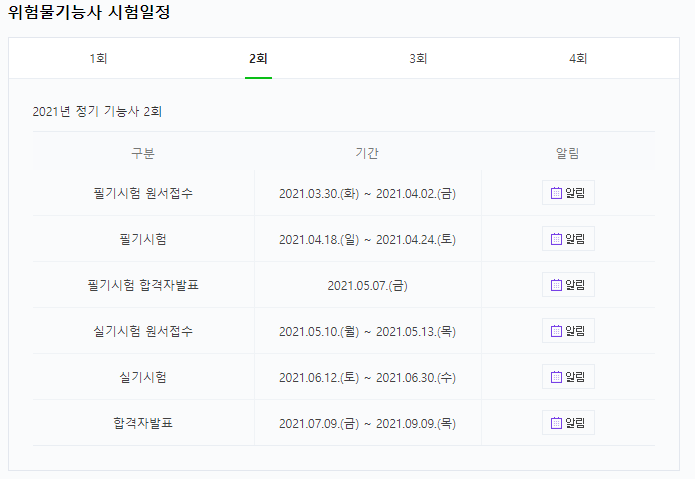The width and height of the screenshot is (695, 479).
Task: Click 알림 button for 필기시험 원서접수 row
Action: (x=568, y=193)
